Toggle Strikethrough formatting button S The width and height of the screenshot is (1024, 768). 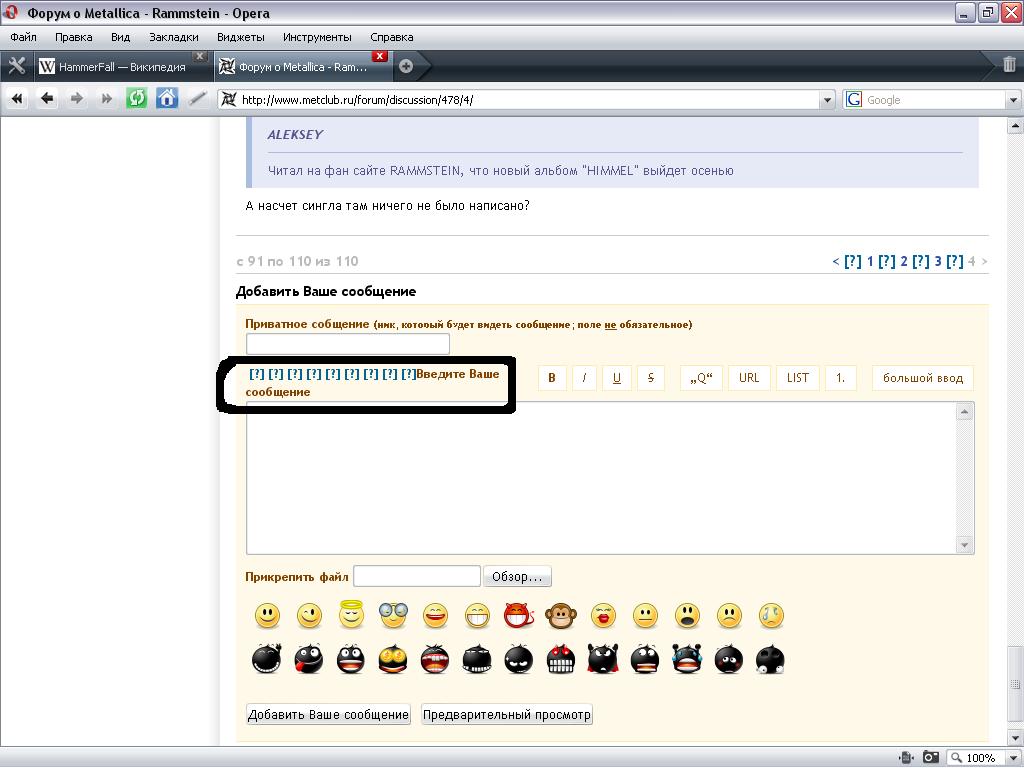coord(651,378)
